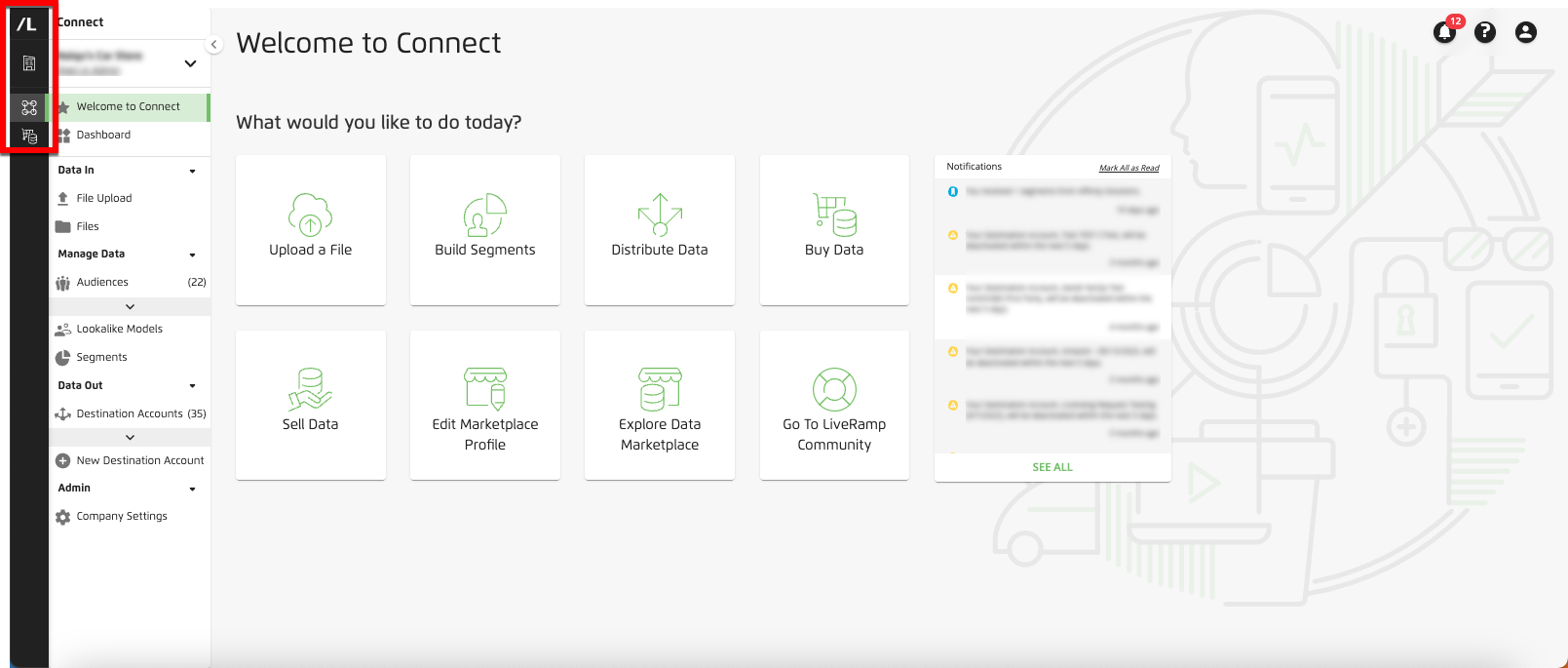Click the plus icon for New Destination Account

[63, 461]
